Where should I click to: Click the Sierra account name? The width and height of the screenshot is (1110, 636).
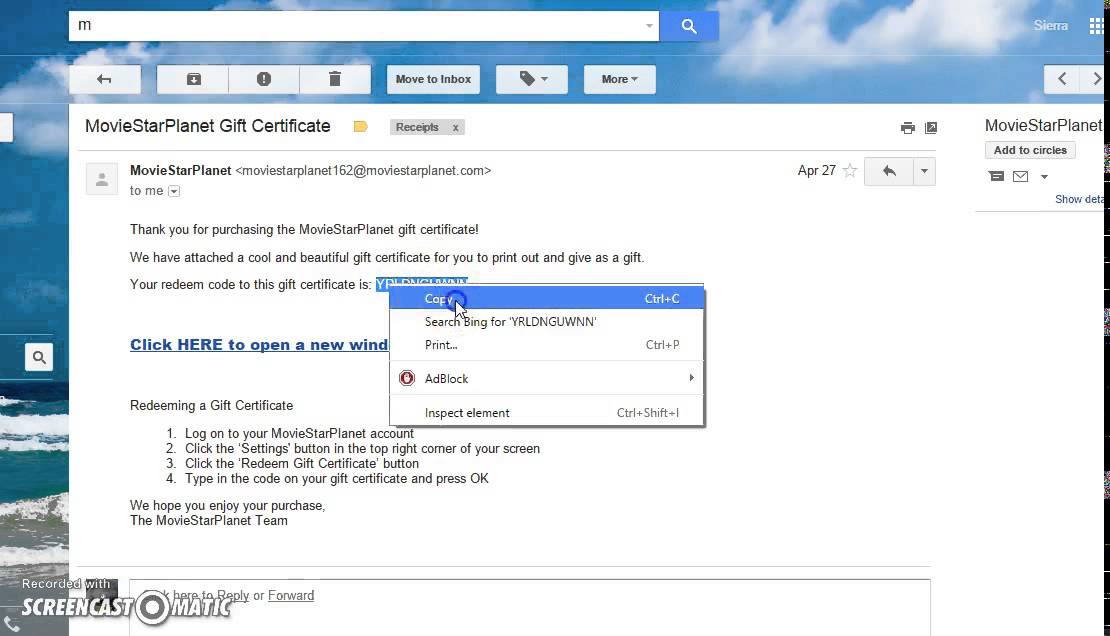1051,25
